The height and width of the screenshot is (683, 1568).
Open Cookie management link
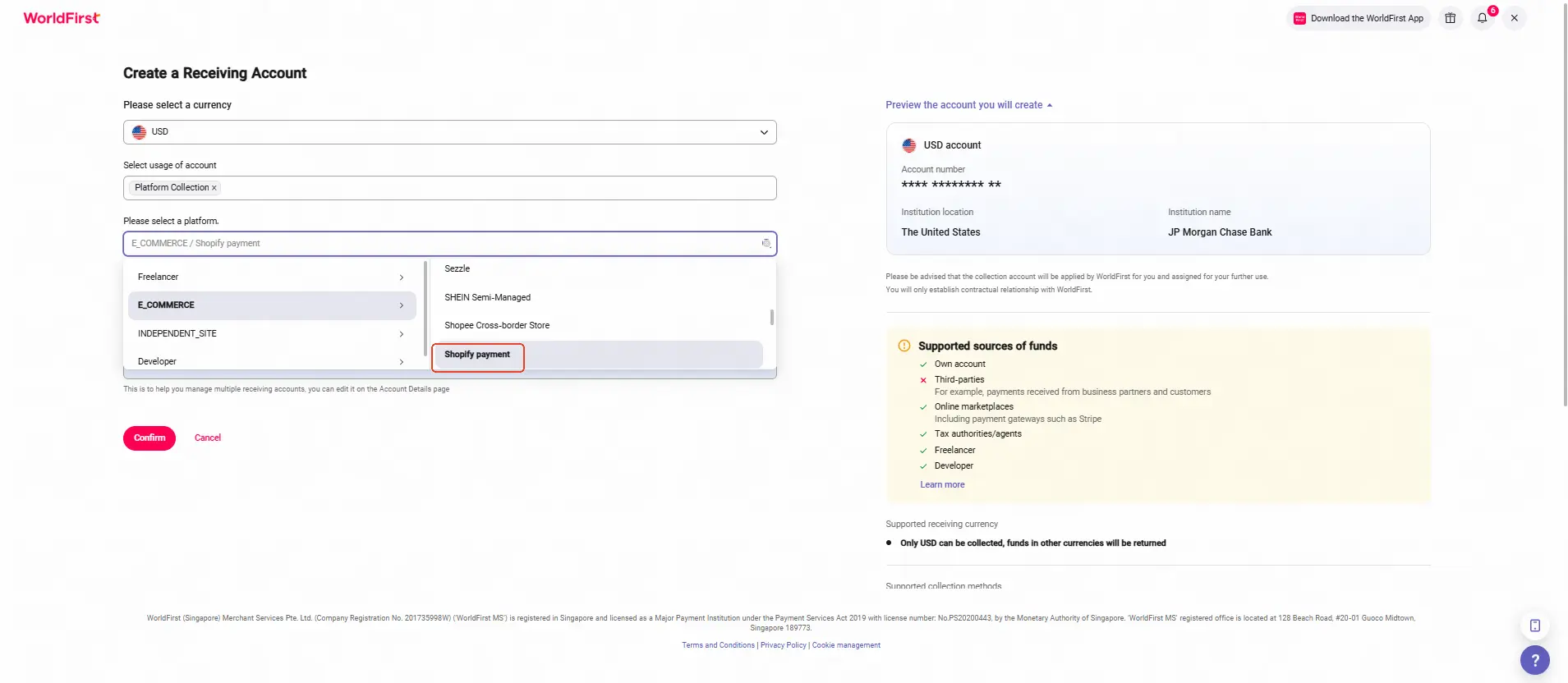click(x=846, y=645)
